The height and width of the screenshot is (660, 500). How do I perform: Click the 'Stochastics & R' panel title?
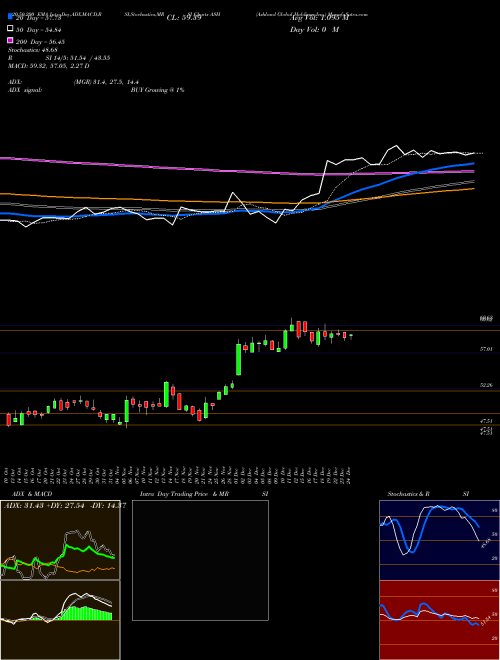point(409,494)
